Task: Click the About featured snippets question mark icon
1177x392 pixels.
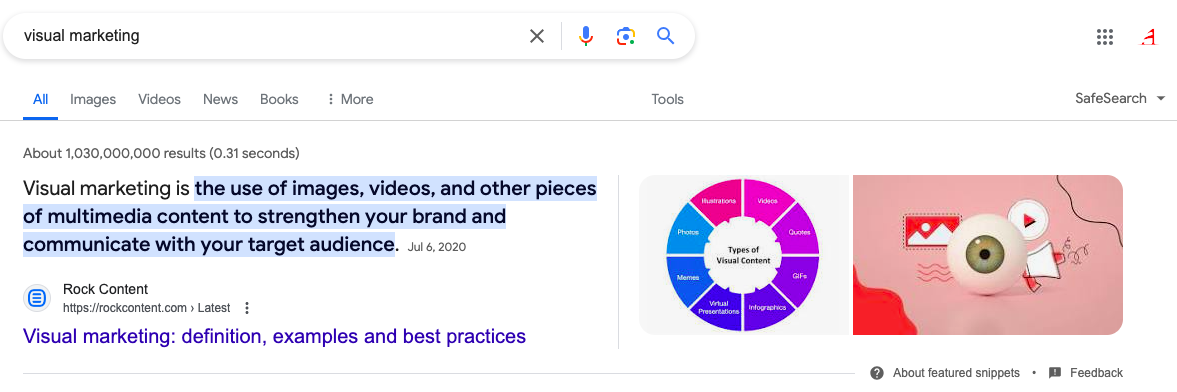Action: [x=877, y=372]
